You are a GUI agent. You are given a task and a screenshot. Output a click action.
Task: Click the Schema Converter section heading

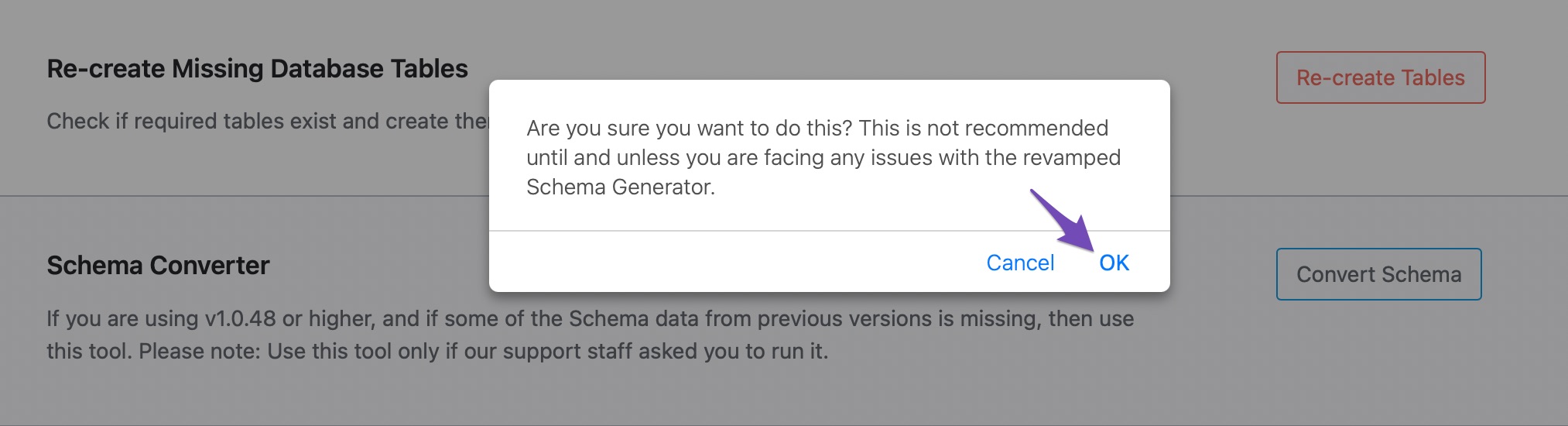158,266
